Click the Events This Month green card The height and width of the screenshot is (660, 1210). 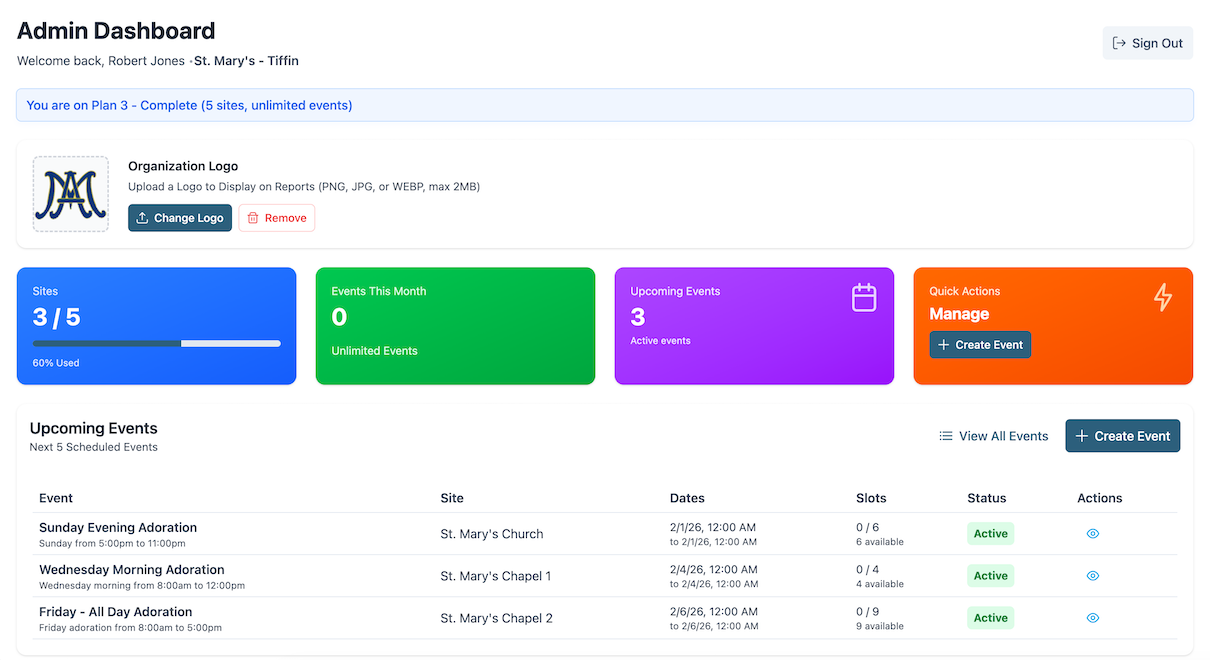click(455, 325)
